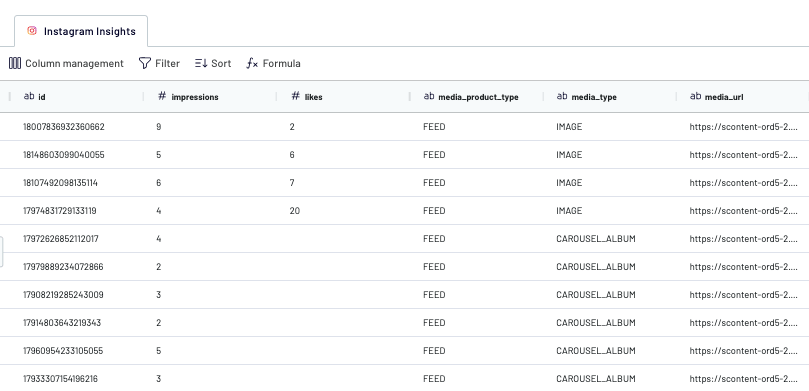Open the Sort option
This screenshot has height=391, width=809.
[x=213, y=63]
